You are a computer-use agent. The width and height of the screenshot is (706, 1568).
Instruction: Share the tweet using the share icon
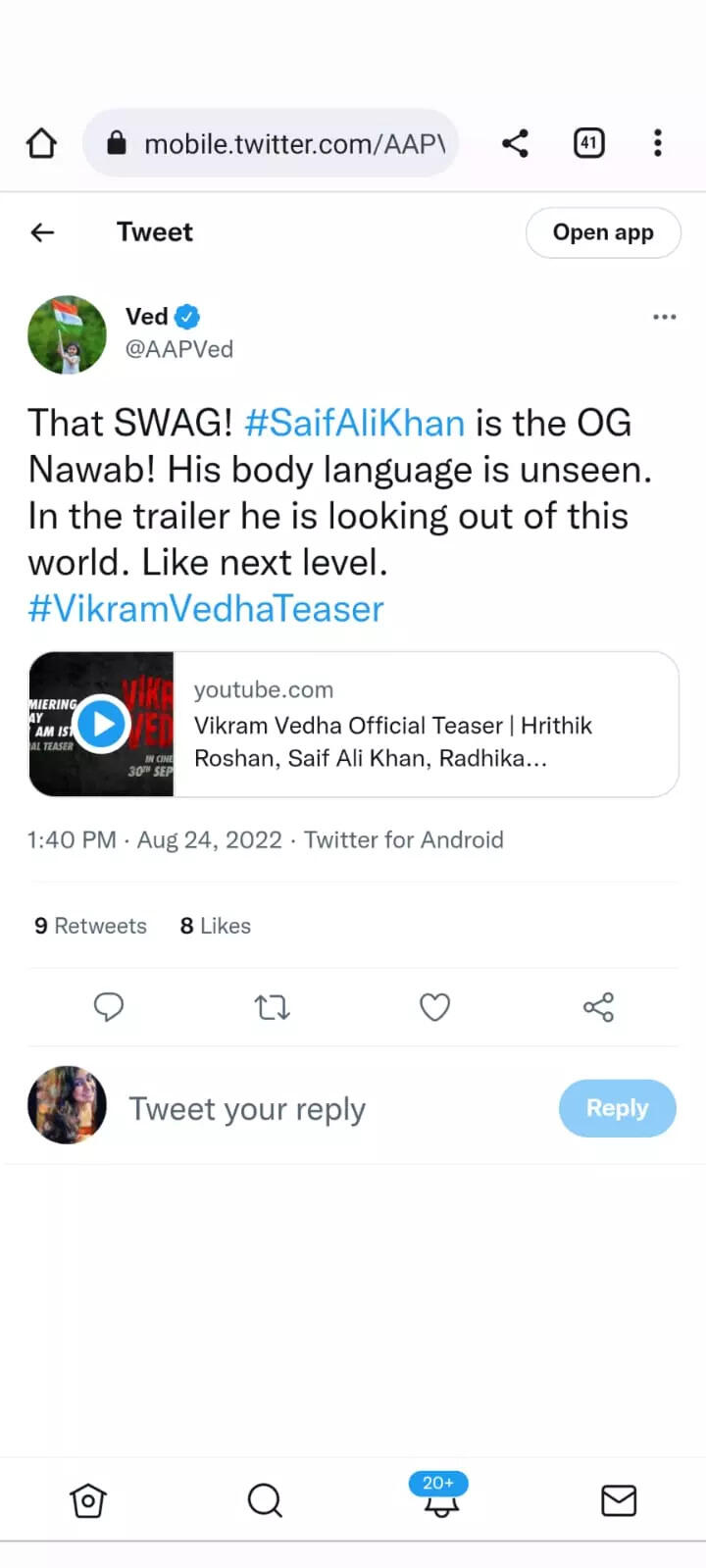598,1007
